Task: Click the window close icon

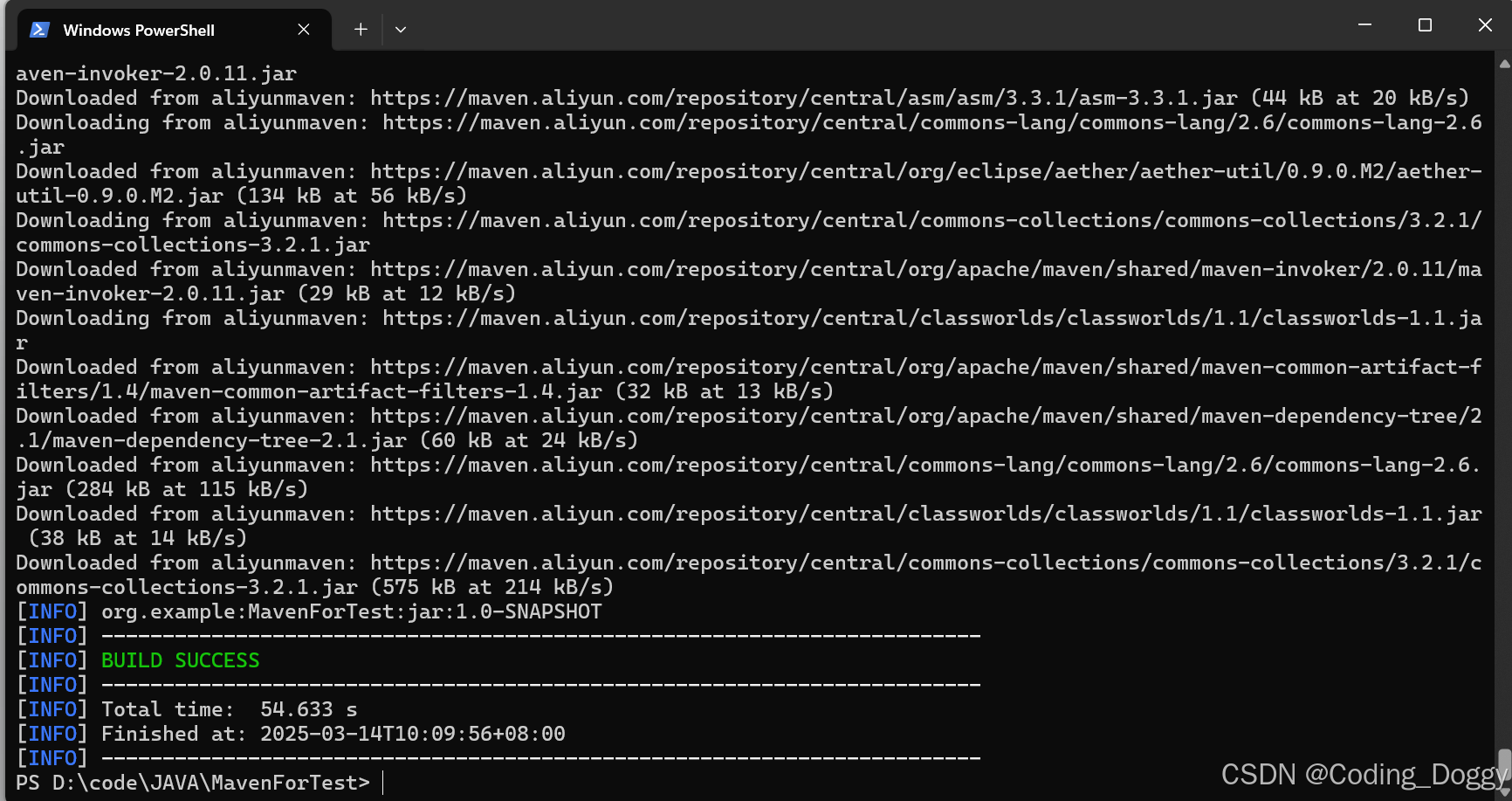Action: [1485, 24]
